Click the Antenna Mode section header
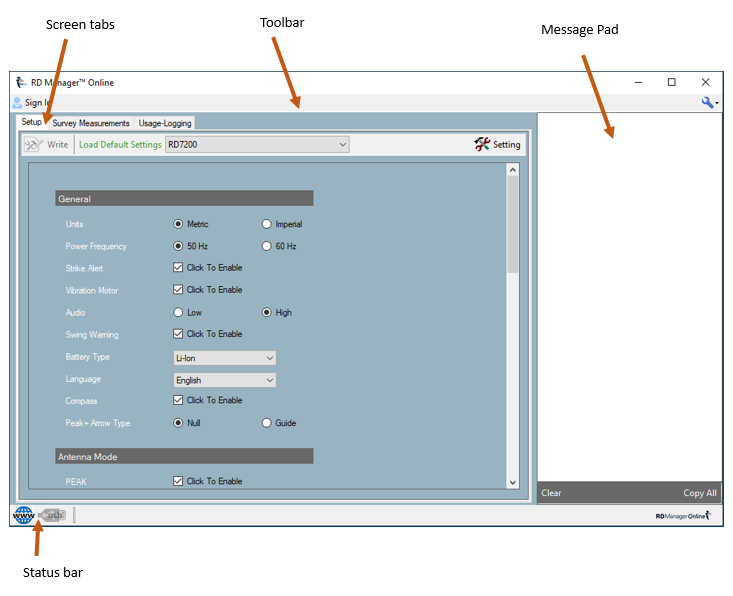Viewport: 733px width, 596px height. point(184,456)
